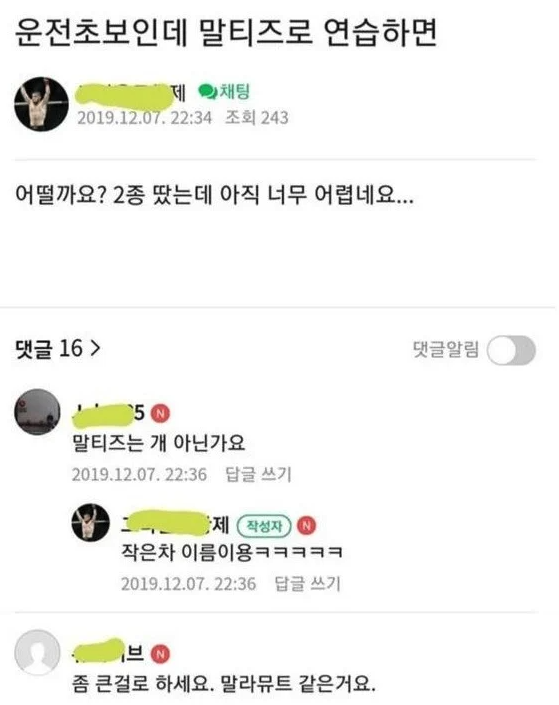This screenshot has width=559, height=705.
Task: Click the comment 좀 큰걸로 하세요 말라뮤트 같은거요
Action: point(224,684)
